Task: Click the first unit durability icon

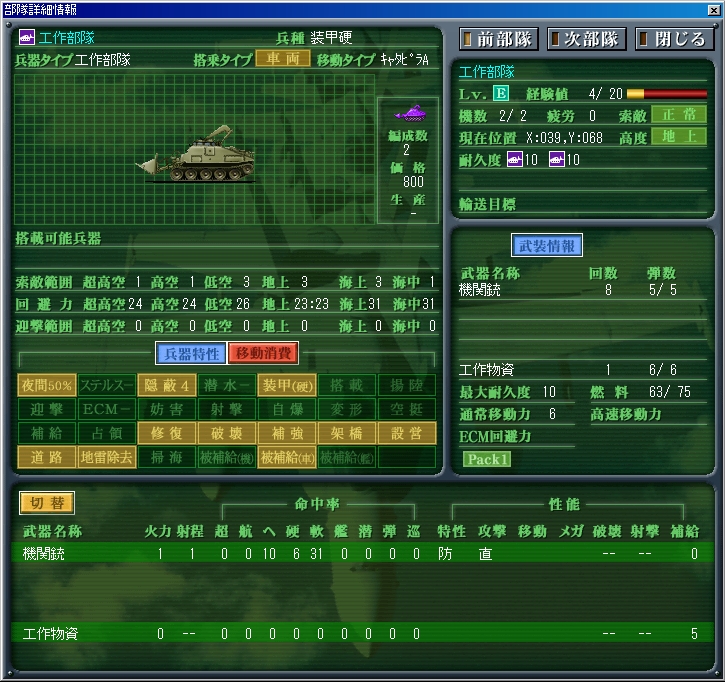Action: tap(515, 159)
